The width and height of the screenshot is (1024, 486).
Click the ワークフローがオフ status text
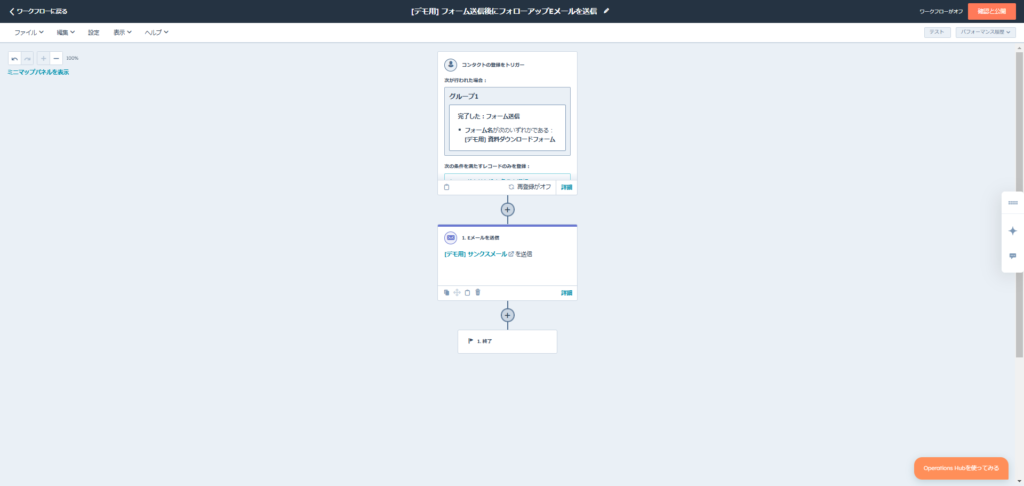pos(941,12)
